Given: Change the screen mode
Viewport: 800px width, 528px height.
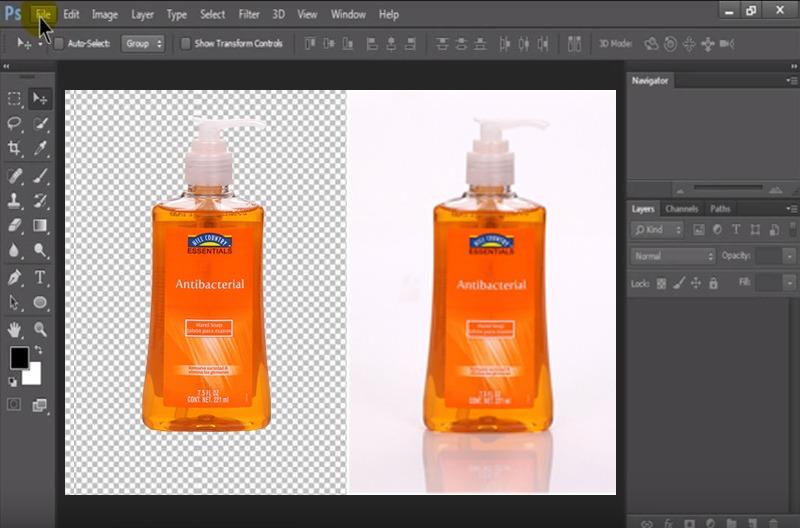Looking at the screenshot, I should 40,405.
